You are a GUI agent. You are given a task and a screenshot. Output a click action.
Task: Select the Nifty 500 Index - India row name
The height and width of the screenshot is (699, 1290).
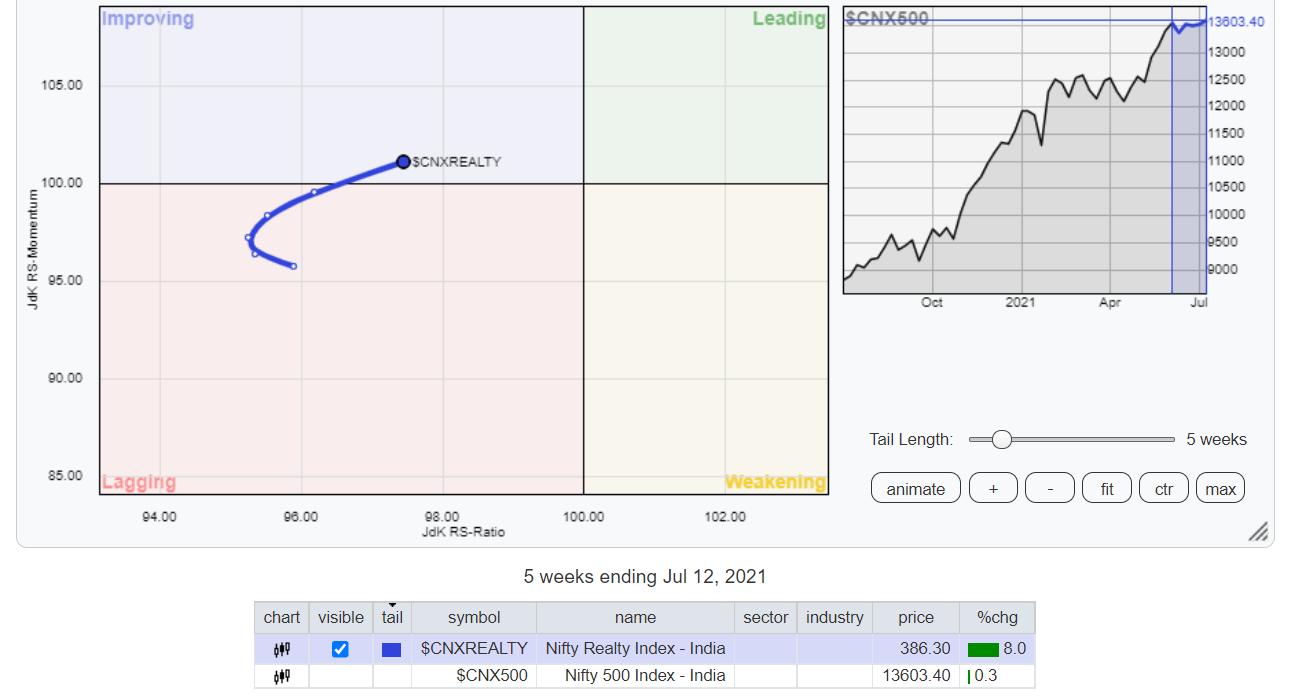pos(635,676)
